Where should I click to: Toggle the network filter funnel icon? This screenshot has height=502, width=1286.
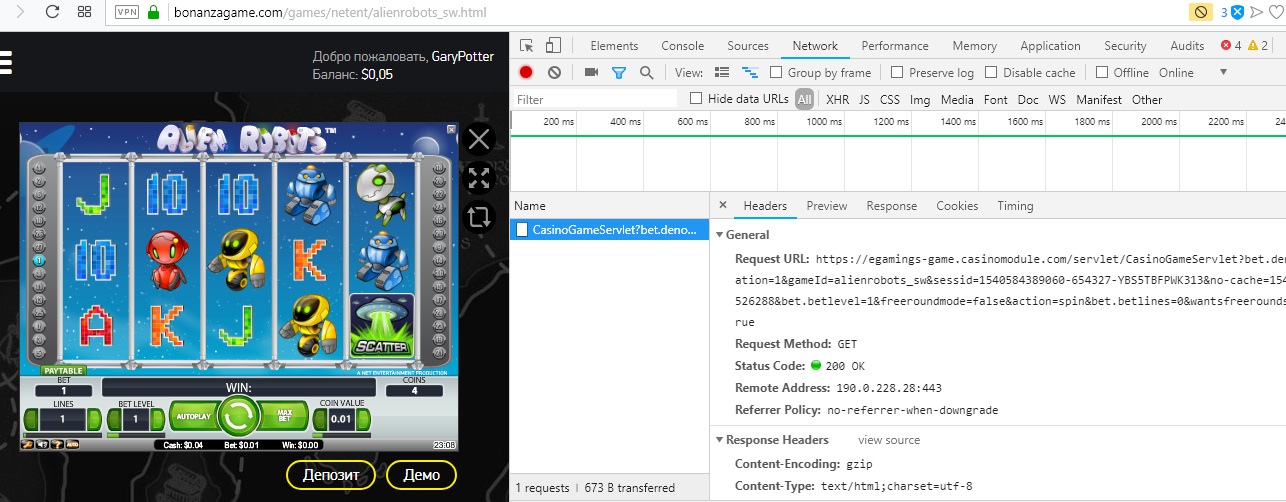coord(619,72)
